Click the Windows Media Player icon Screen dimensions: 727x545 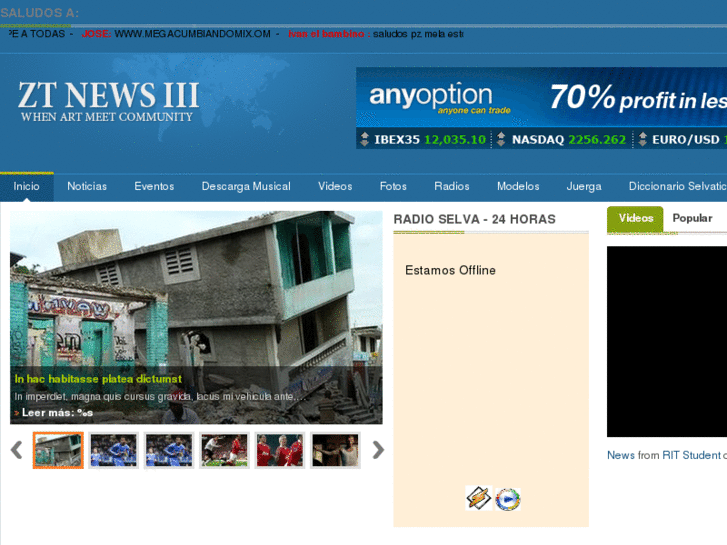coord(508,499)
